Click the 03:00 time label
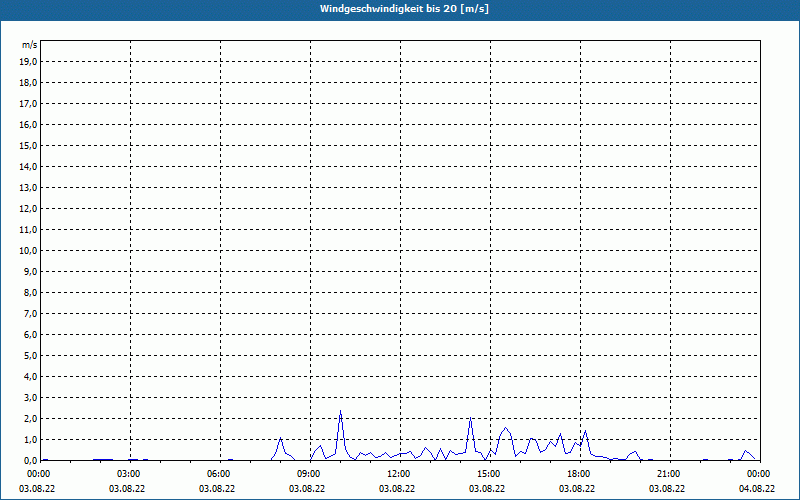The width and height of the screenshot is (800, 500). (127, 474)
